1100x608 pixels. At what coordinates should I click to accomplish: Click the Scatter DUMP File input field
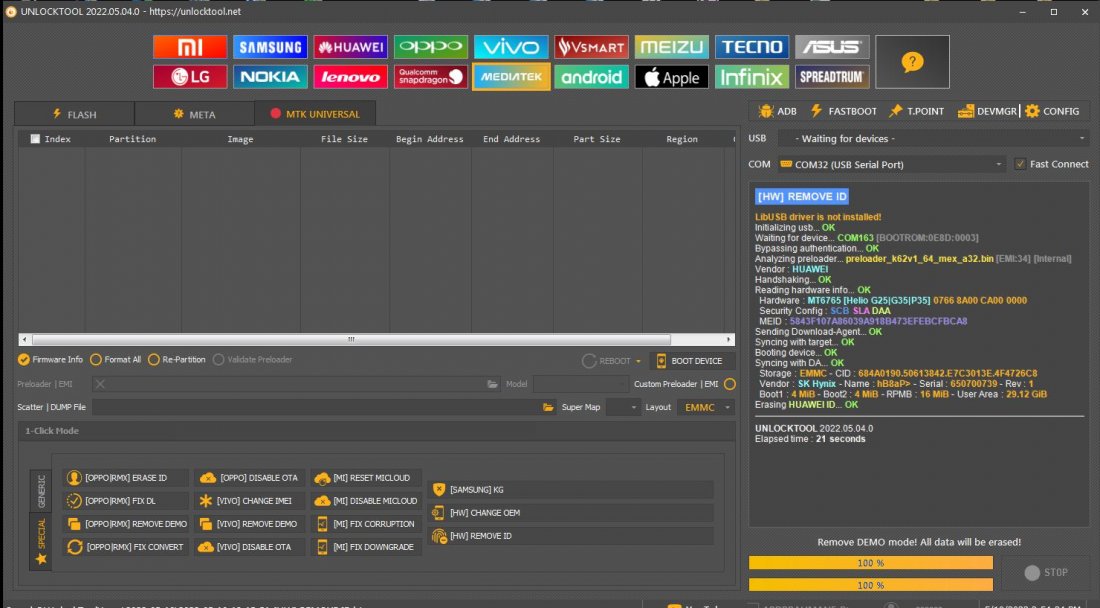(x=316, y=407)
